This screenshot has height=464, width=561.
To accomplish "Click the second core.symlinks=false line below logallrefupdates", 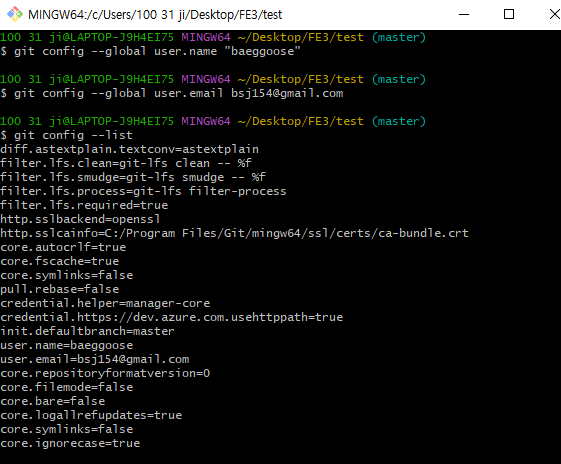I will click(x=67, y=429).
